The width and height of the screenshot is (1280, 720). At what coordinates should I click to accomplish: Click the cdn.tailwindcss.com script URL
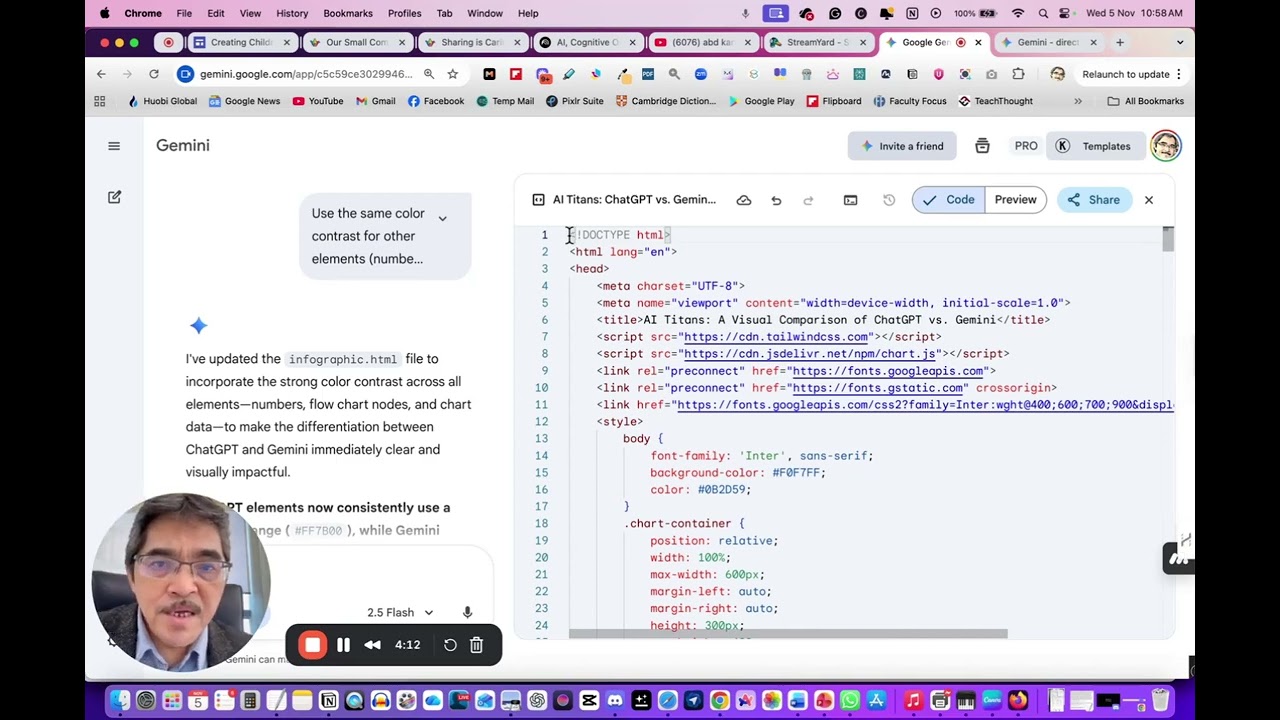776,337
